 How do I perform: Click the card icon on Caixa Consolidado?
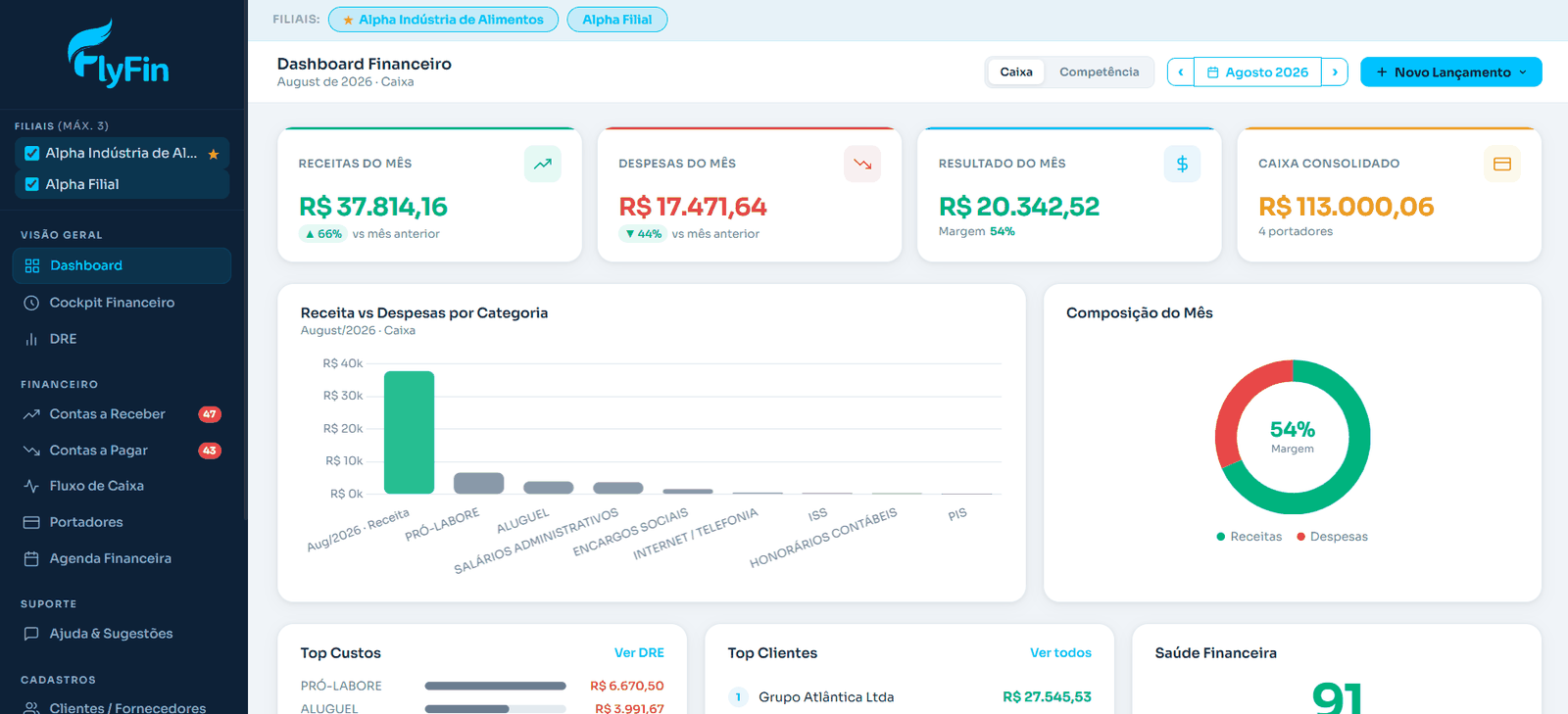(x=1502, y=164)
